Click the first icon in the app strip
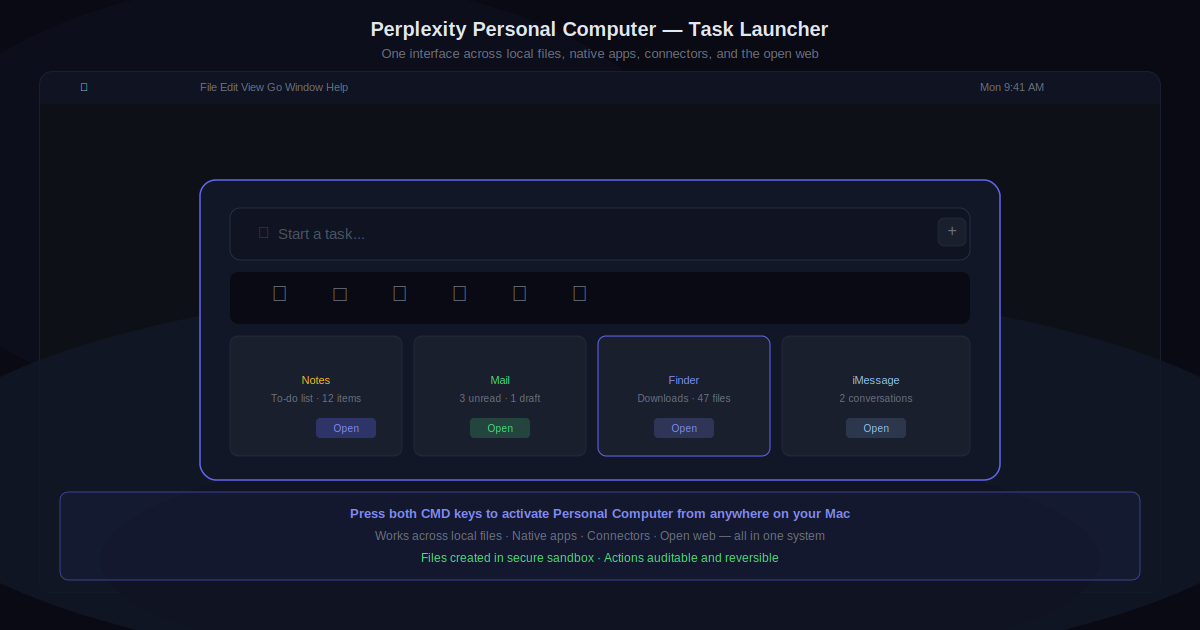 click(x=280, y=293)
